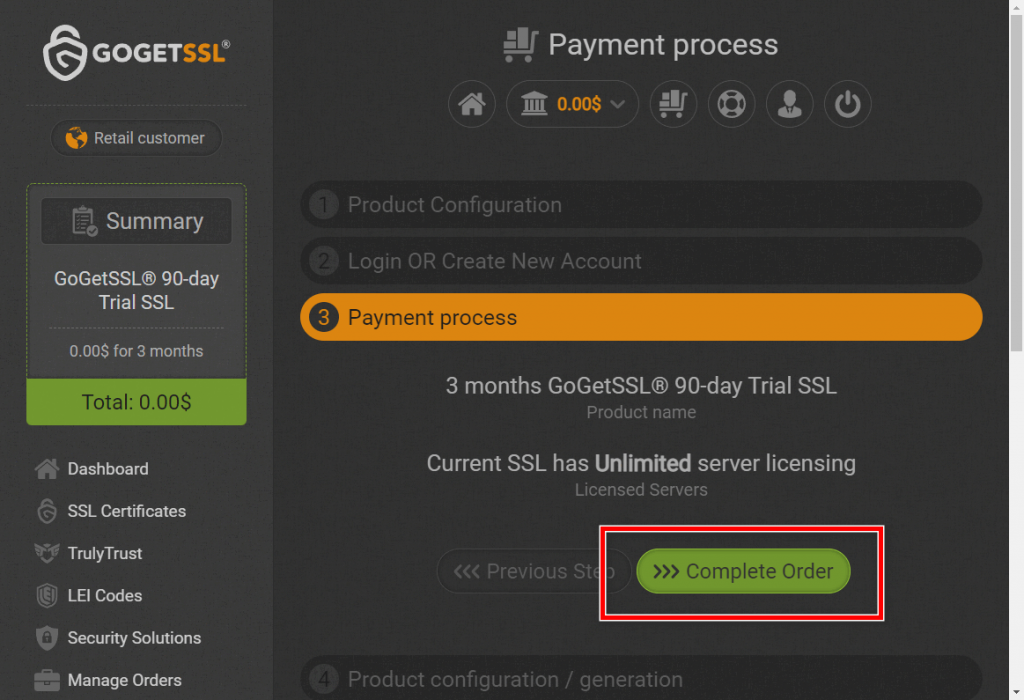Click the Manage Orders briefcase icon

[47, 680]
